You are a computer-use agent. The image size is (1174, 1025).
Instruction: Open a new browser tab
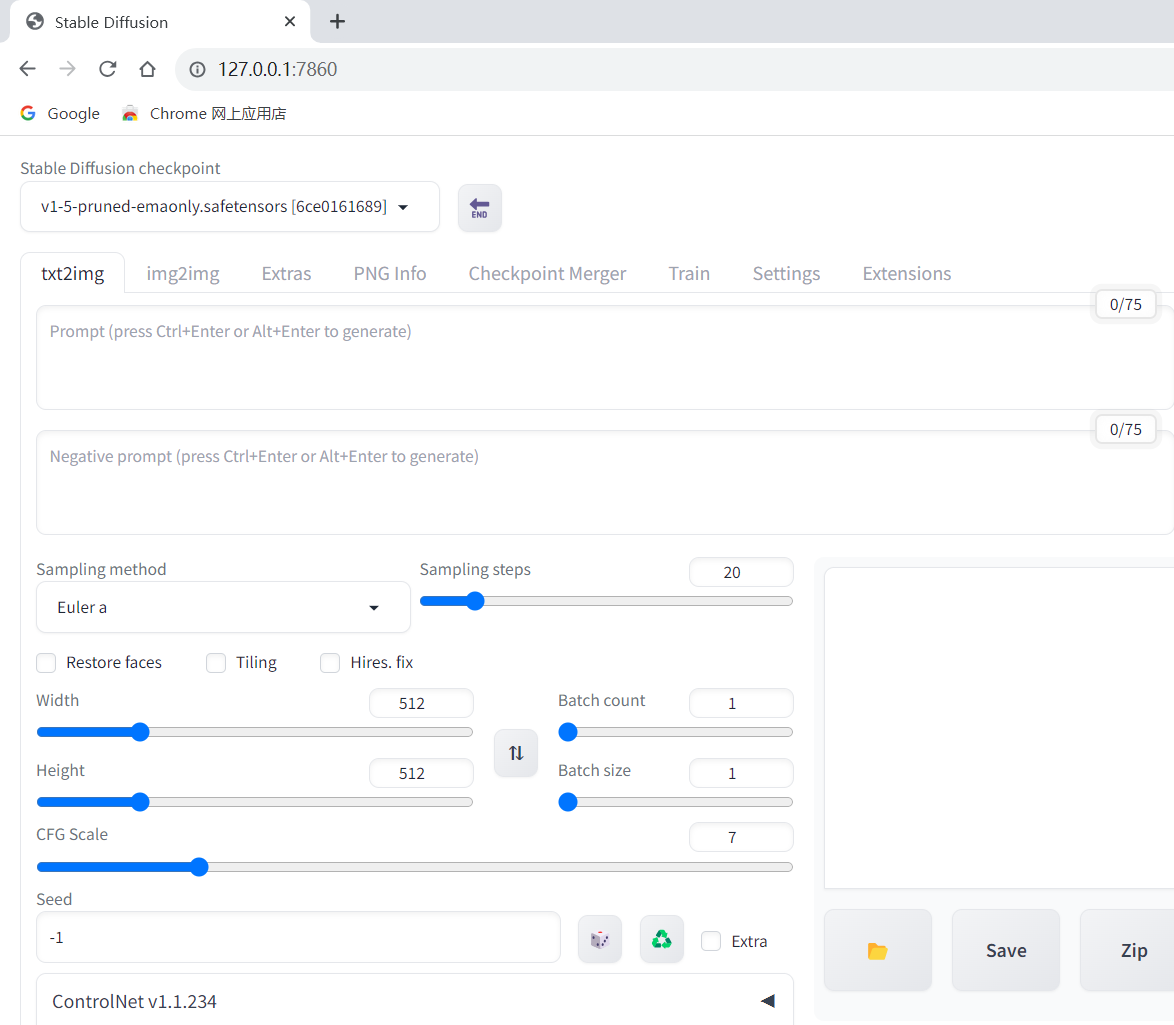pyautogui.click(x=338, y=22)
